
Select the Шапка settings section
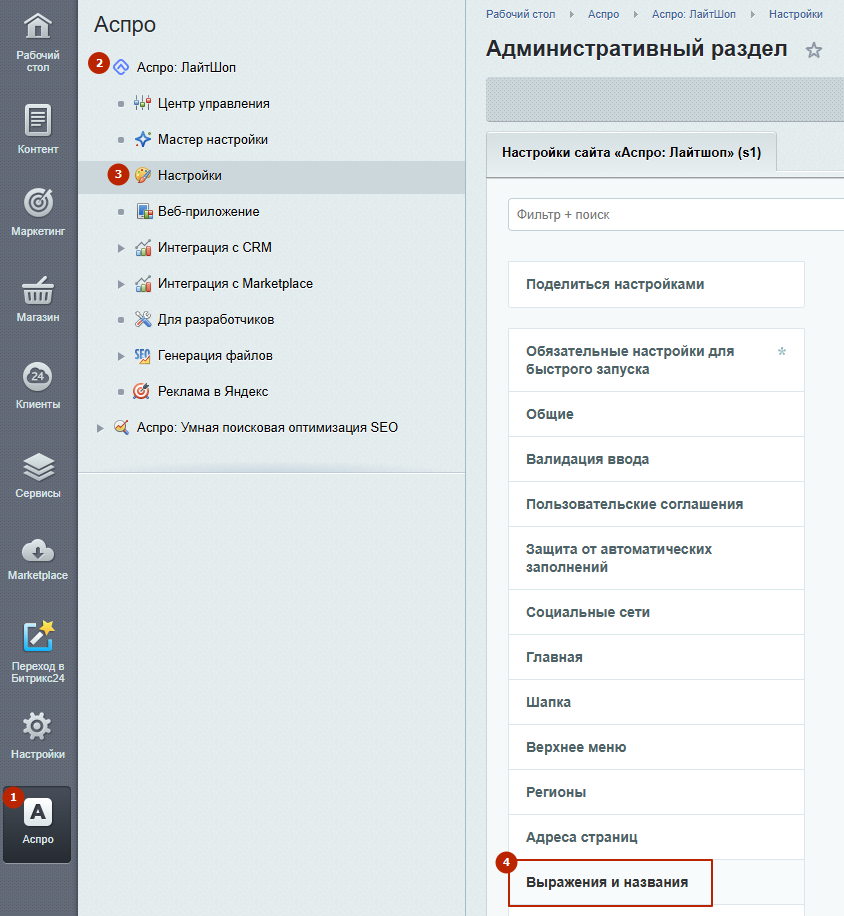click(656, 702)
